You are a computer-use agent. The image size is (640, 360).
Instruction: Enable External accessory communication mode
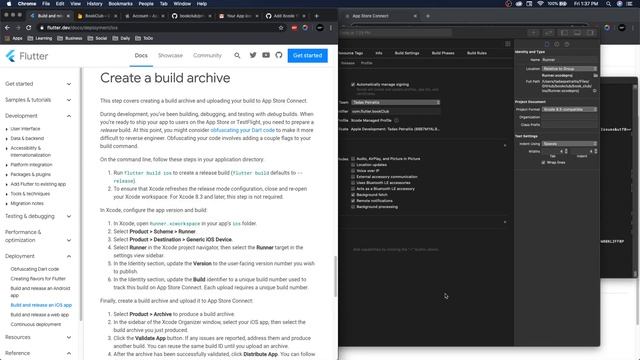[353, 177]
